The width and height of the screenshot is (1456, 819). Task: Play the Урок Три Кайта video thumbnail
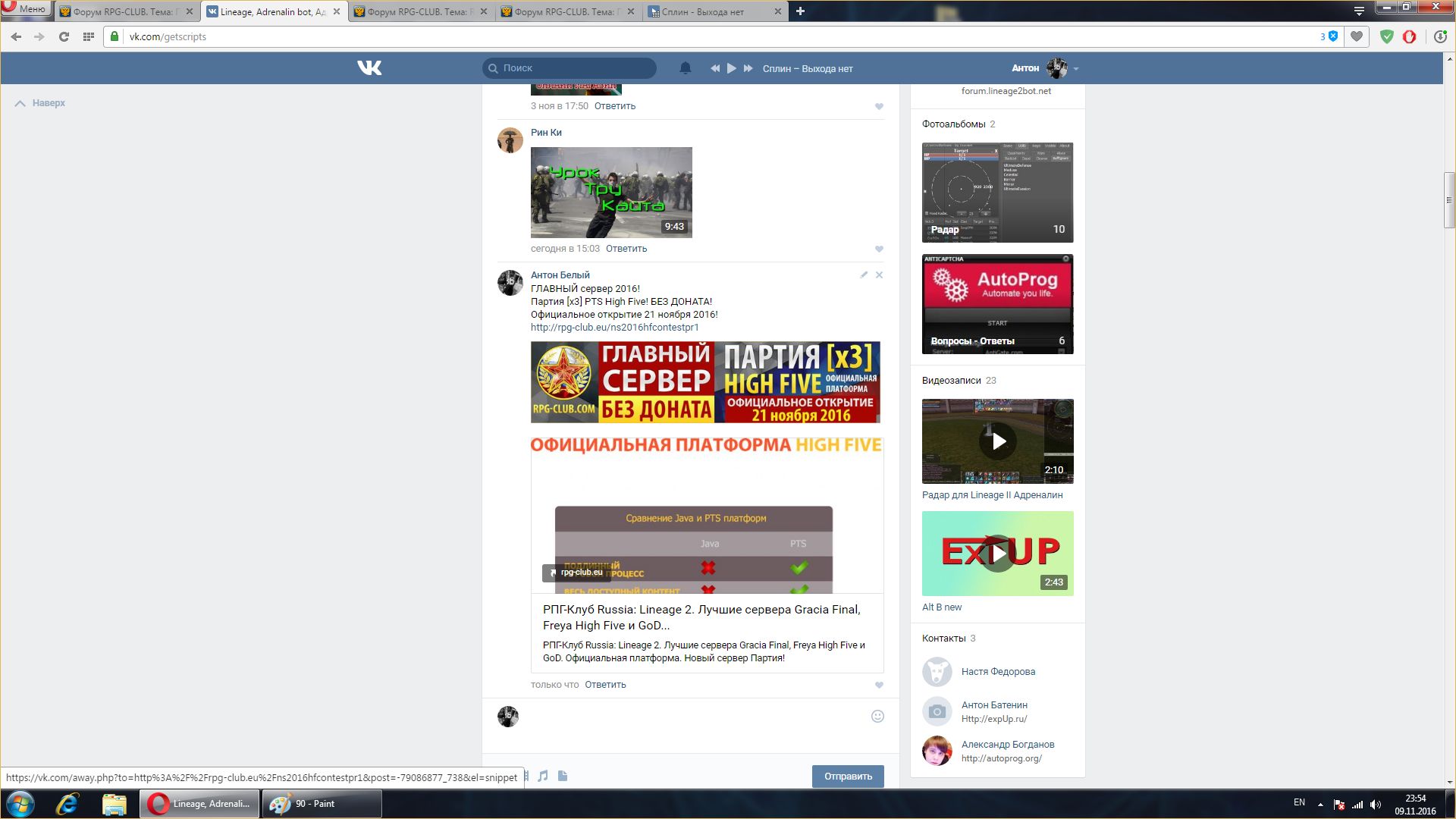[x=611, y=193]
